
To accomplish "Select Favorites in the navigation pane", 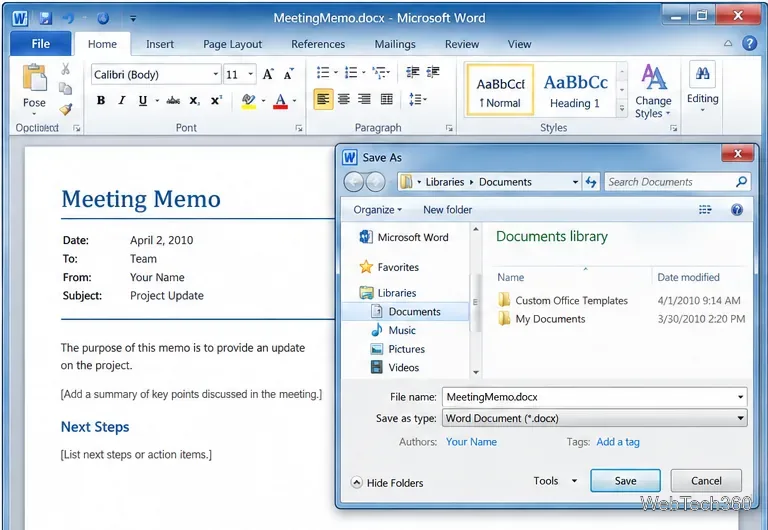I will [389, 267].
